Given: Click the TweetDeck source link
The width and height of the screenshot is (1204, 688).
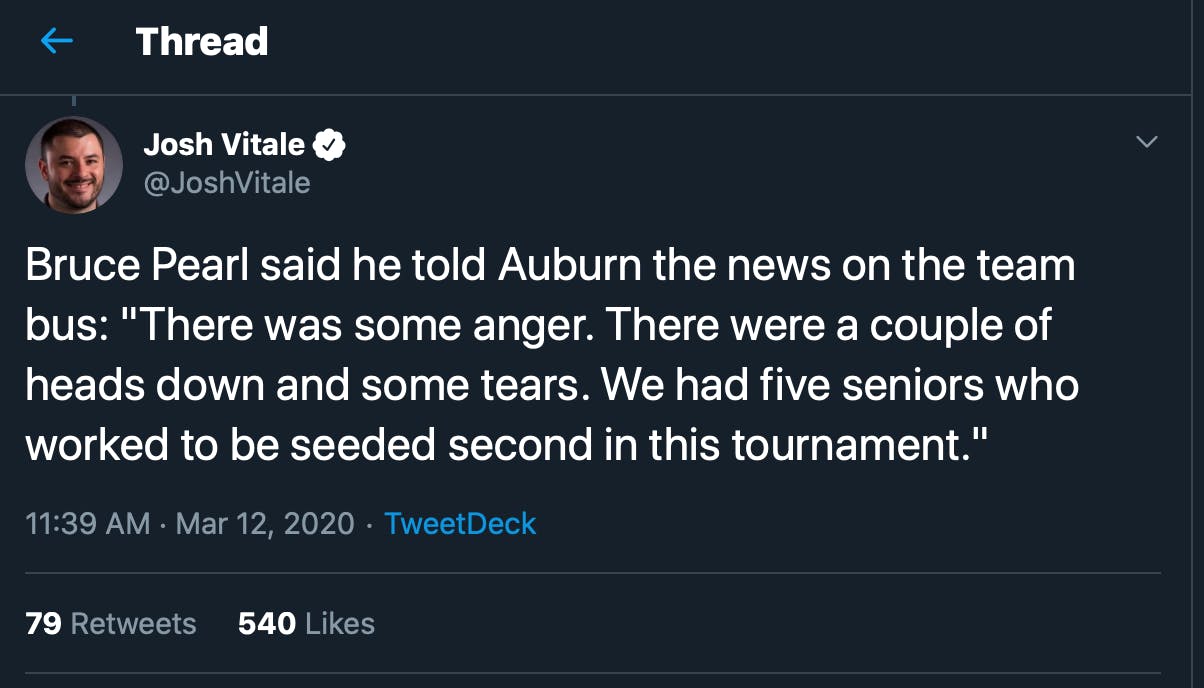Looking at the screenshot, I should point(460,523).
